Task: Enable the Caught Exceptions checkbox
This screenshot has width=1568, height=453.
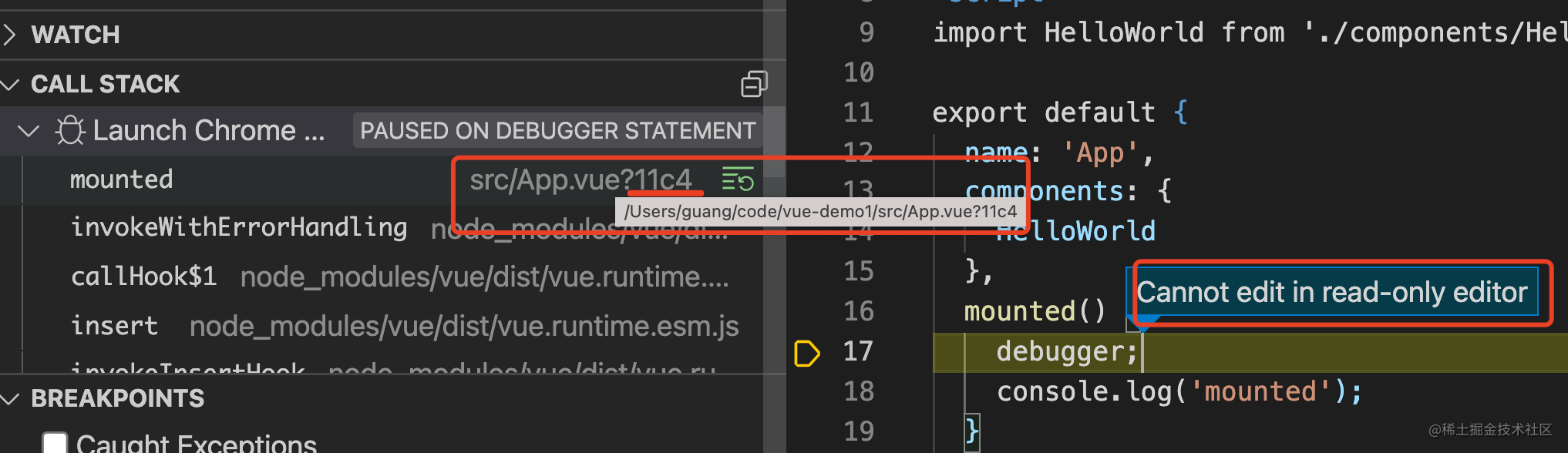Action: click(55, 442)
